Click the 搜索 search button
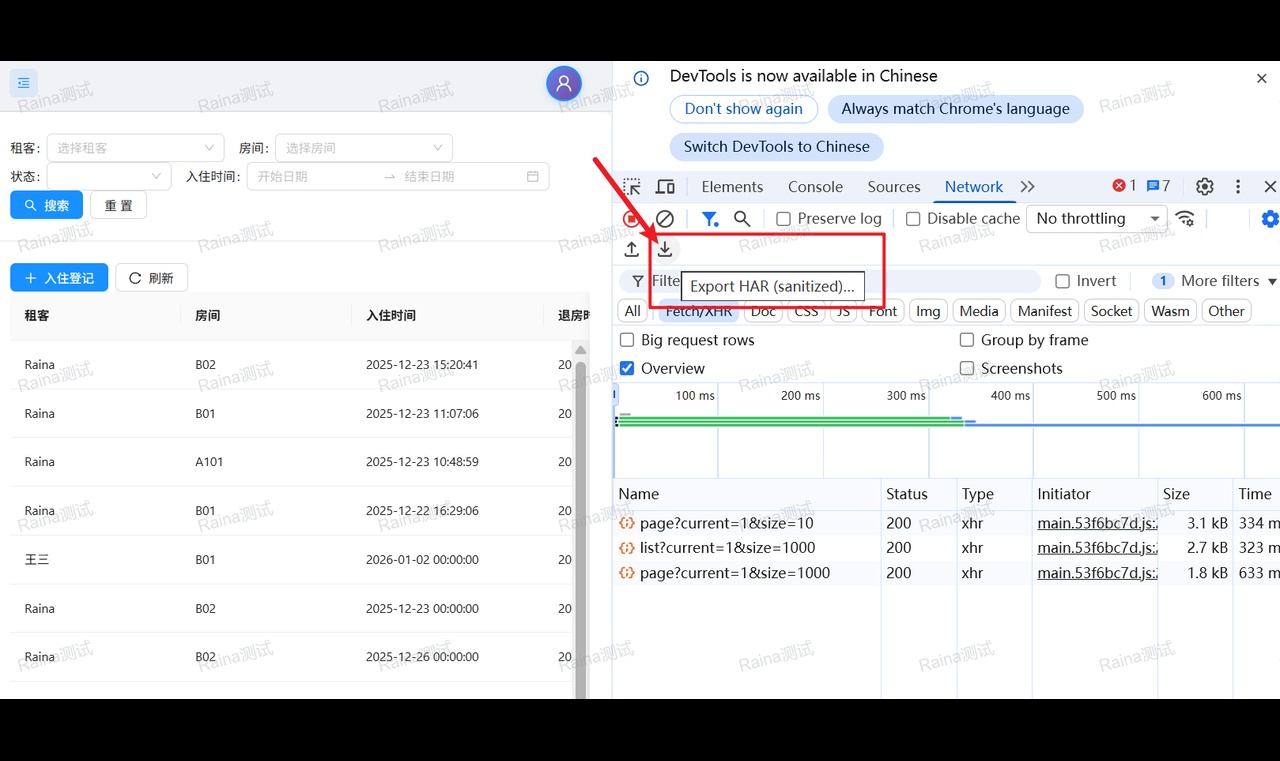Image resolution: width=1280 pixels, height=761 pixels. pyautogui.click(x=47, y=205)
